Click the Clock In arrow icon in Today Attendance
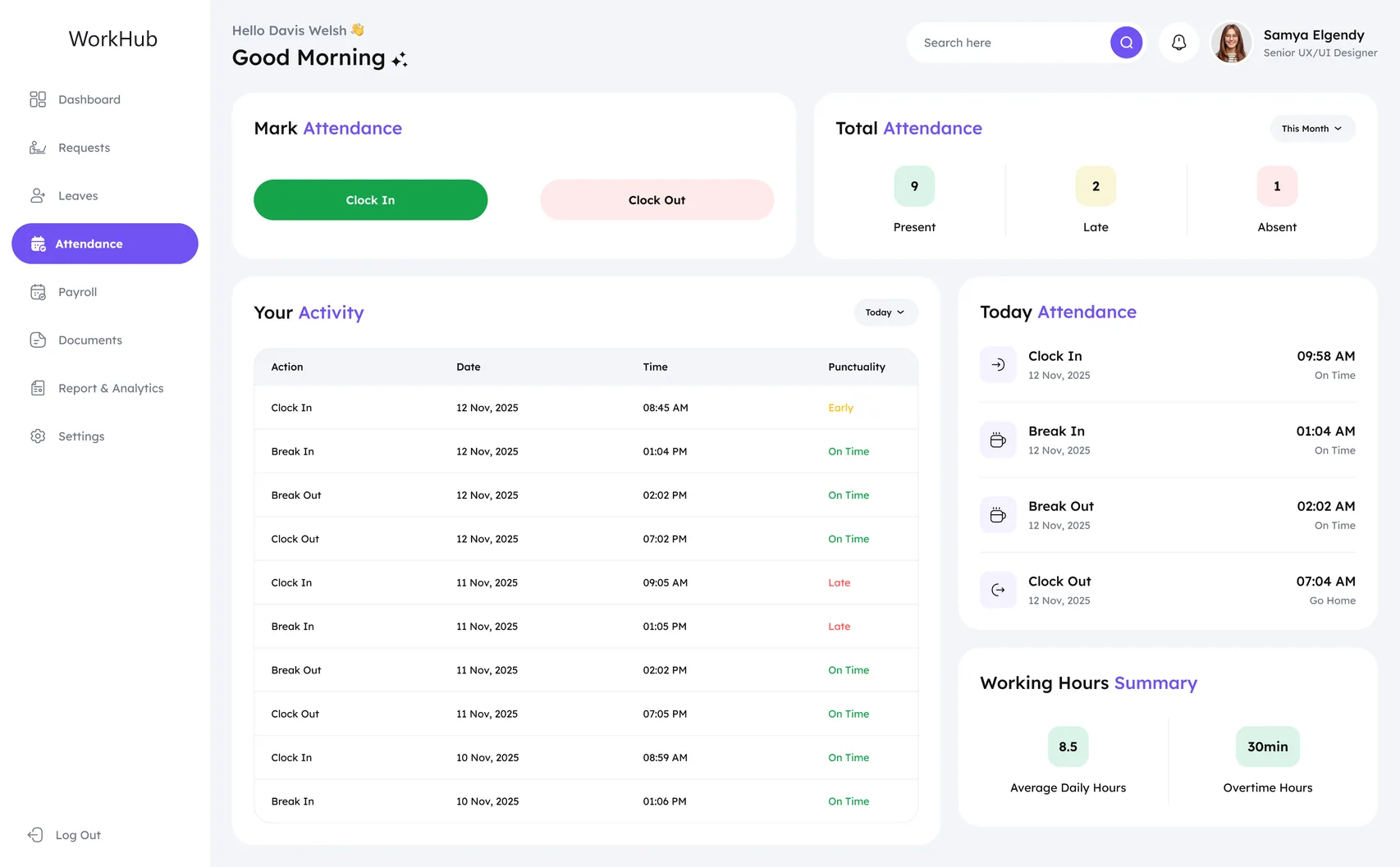 998,365
